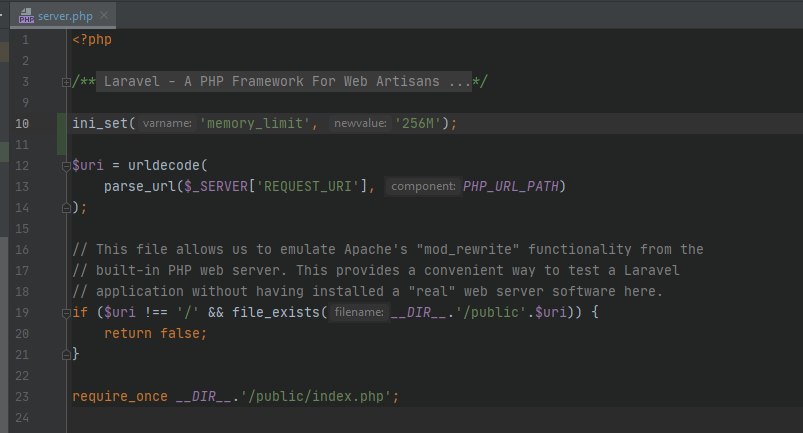Collapse the if block at line 19
The height and width of the screenshot is (433, 803).
pyautogui.click(x=66, y=313)
